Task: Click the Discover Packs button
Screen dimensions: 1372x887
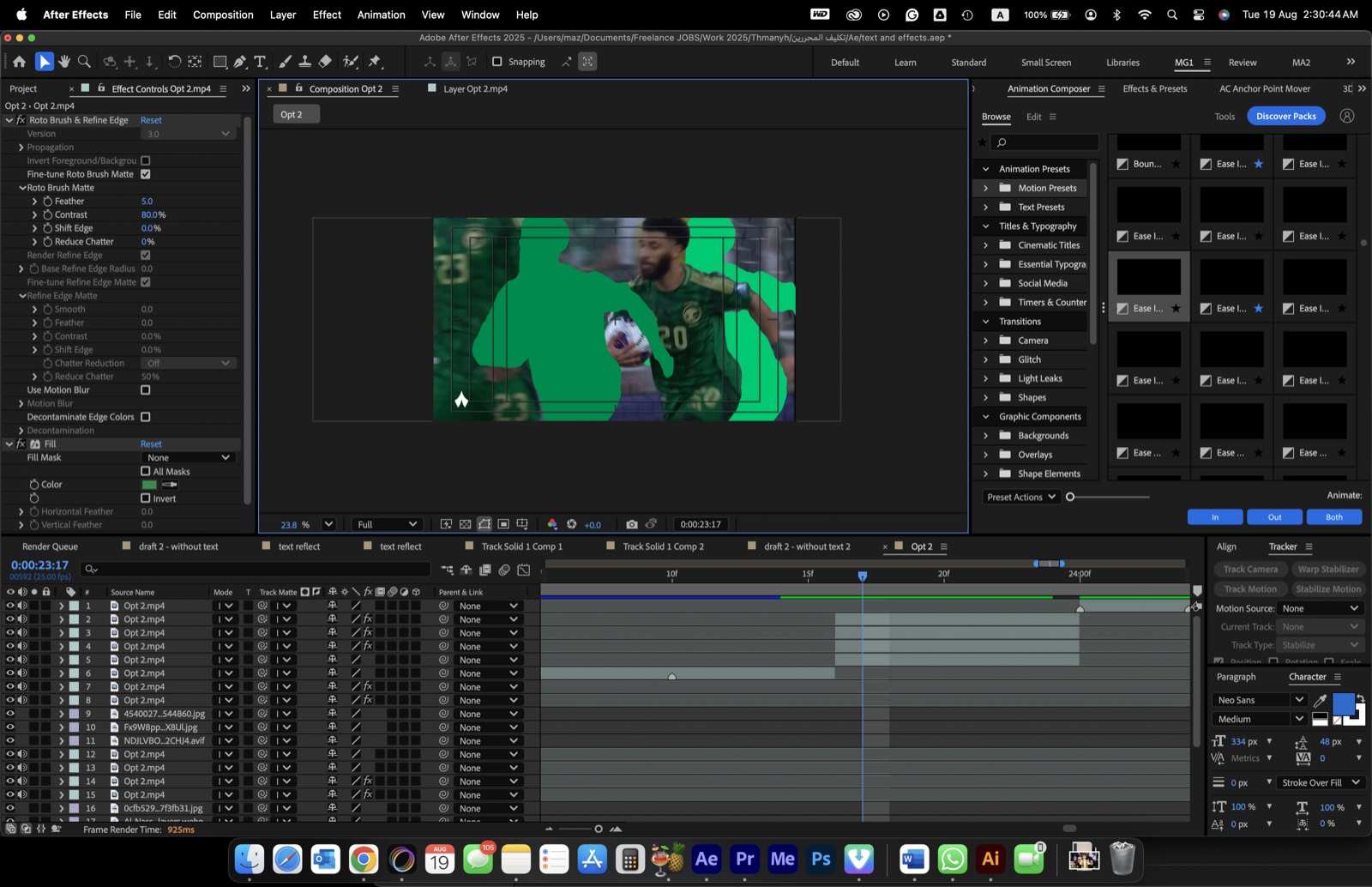Action: point(1285,116)
